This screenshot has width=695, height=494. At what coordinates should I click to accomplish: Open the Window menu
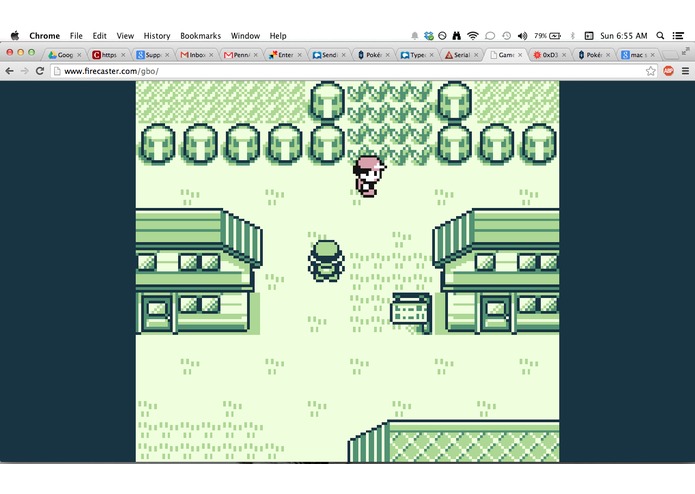245,36
